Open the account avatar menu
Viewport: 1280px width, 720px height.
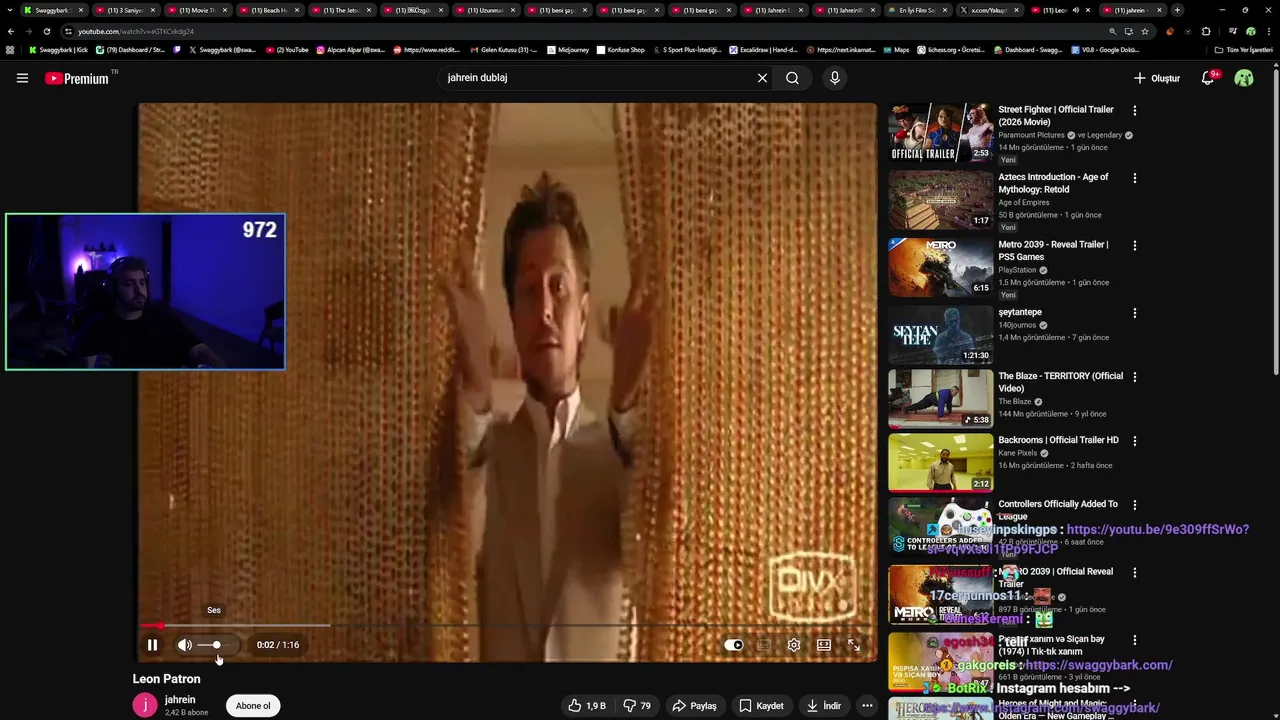(1244, 78)
